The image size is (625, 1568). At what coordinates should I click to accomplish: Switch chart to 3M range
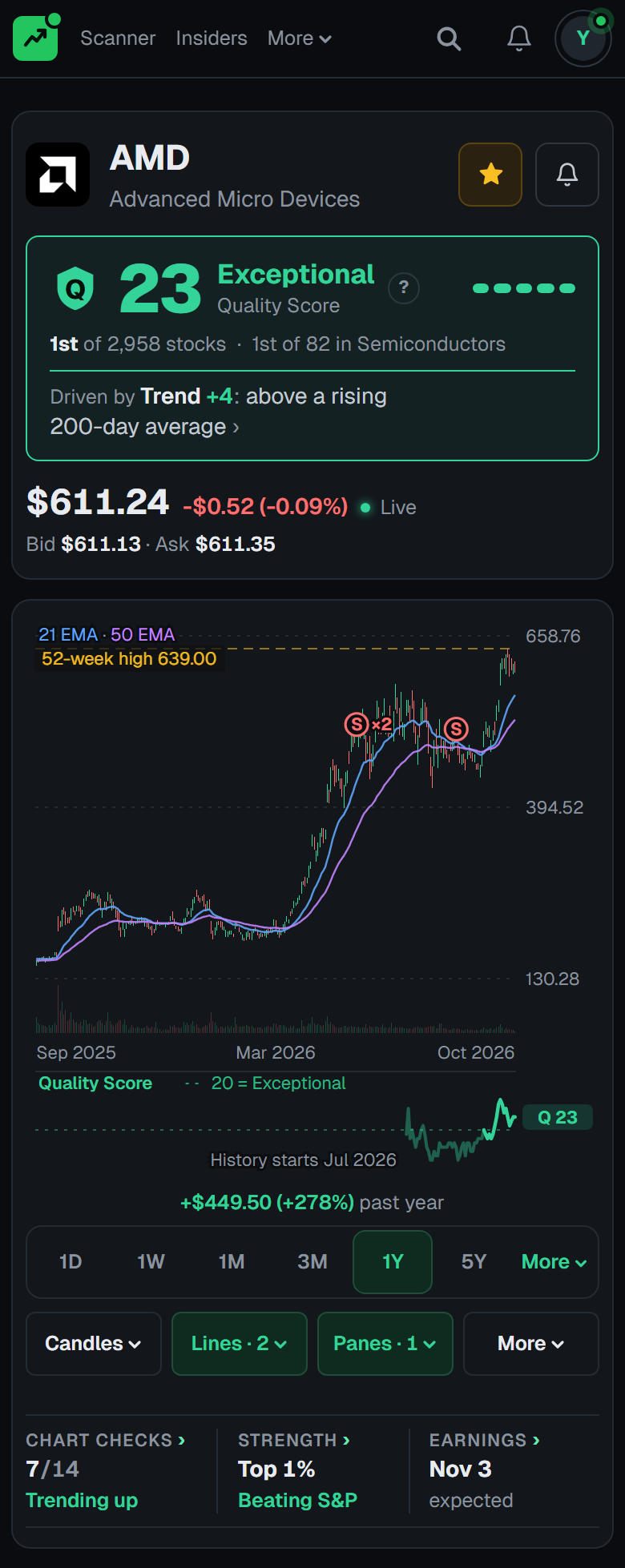[312, 1262]
